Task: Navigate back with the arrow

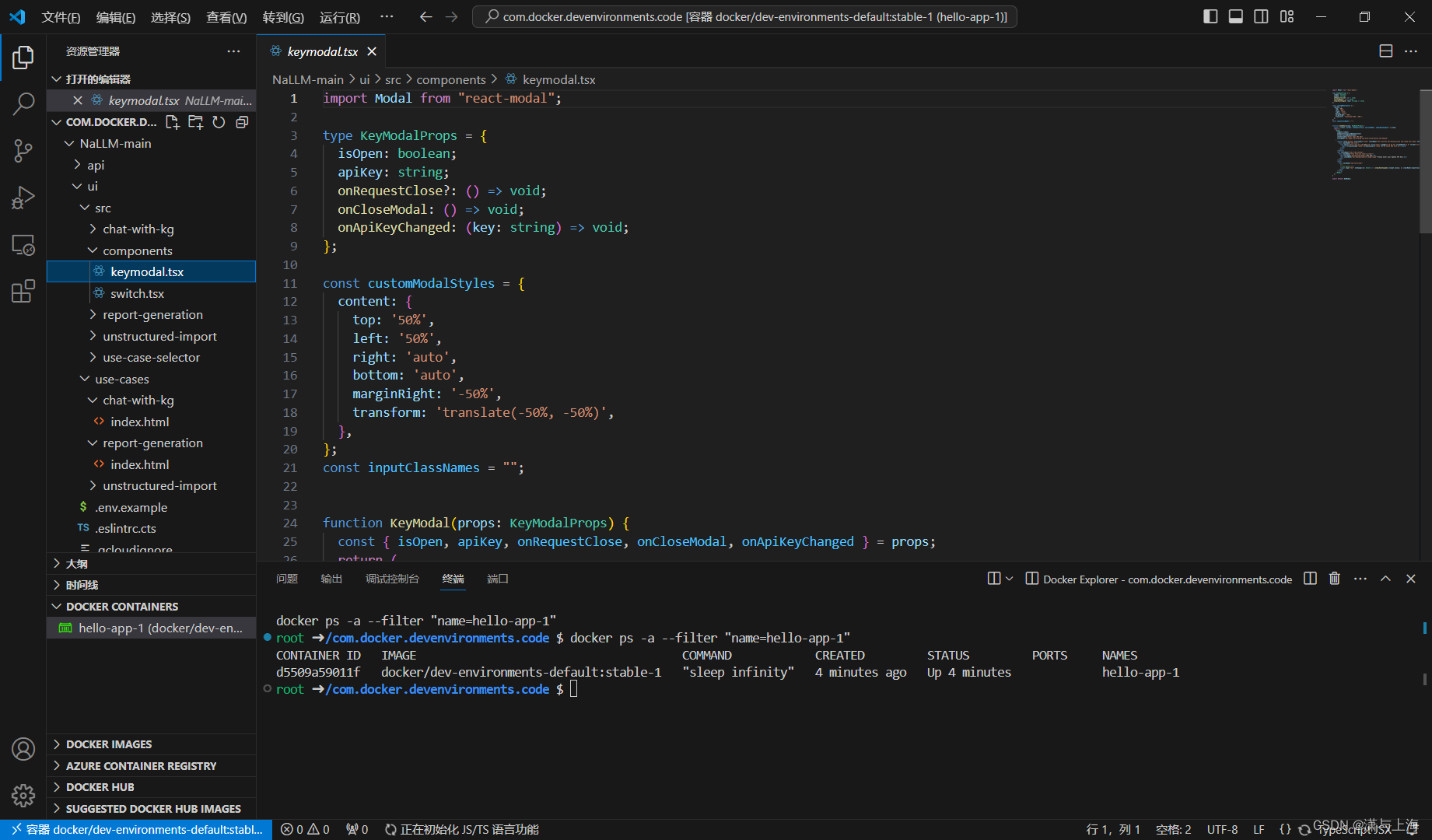Action: [425, 16]
